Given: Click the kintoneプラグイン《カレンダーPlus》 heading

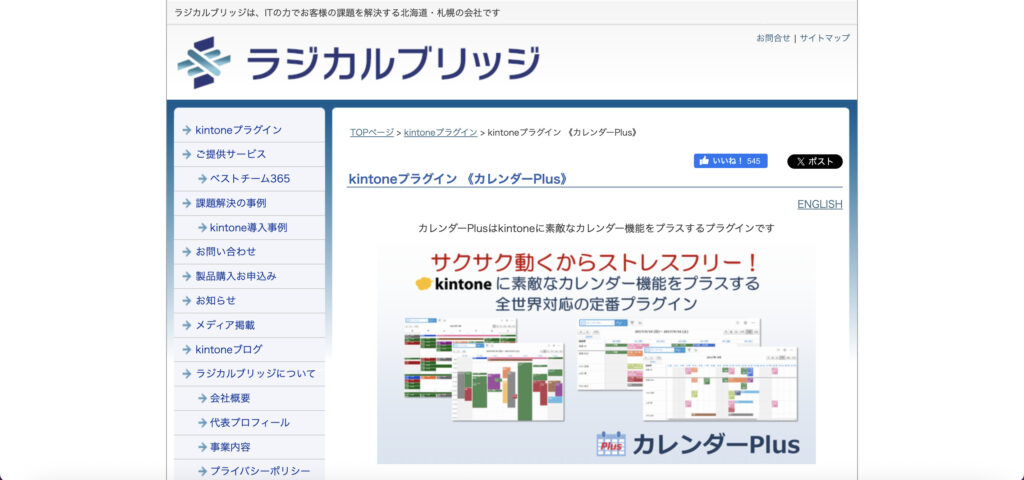Looking at the screenshot, I should [x=458, y=179].
